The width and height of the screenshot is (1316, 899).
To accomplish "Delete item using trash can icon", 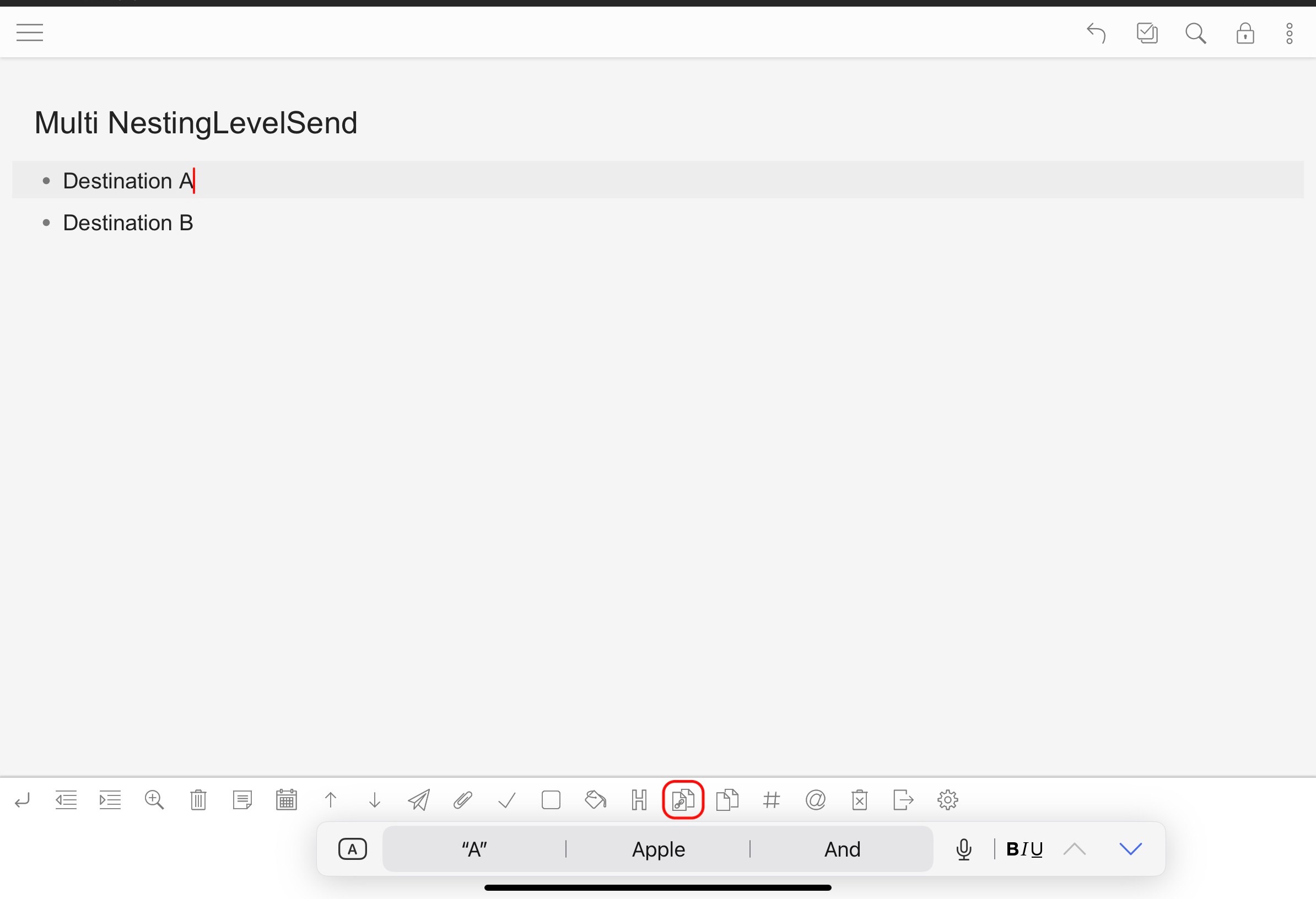I will click(x=198, y=800).
